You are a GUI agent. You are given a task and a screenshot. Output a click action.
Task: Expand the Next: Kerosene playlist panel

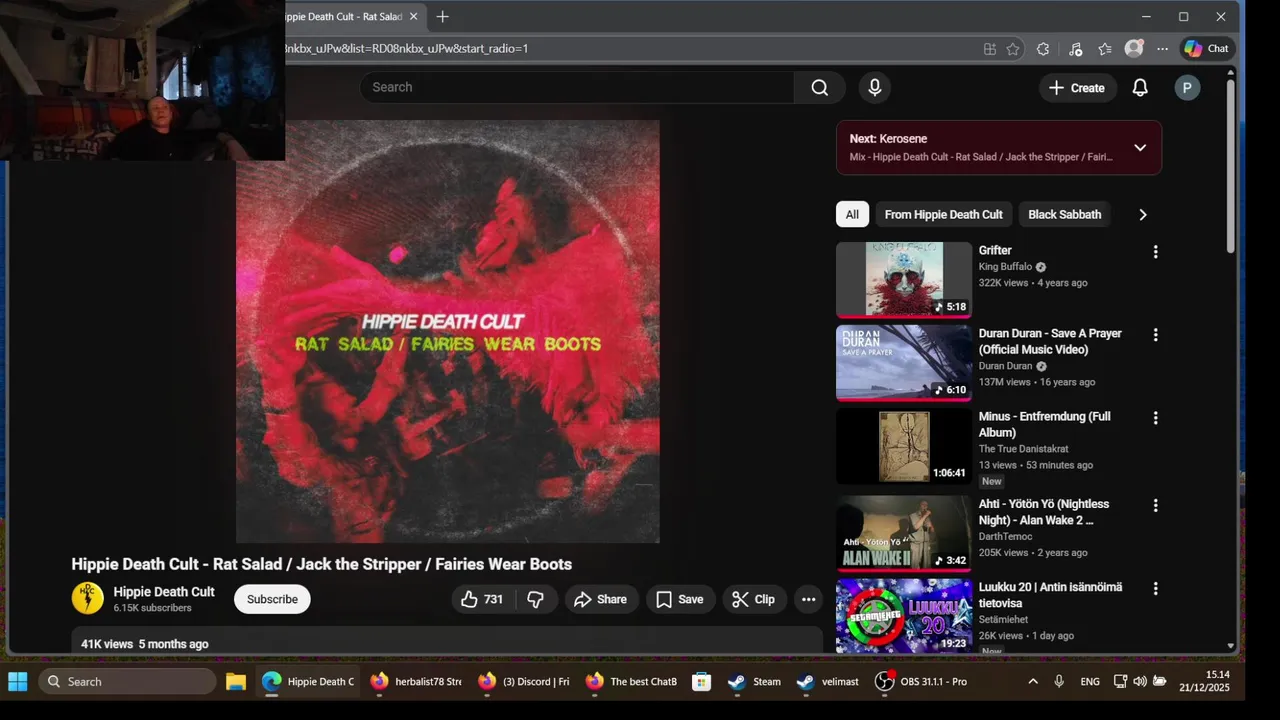(1140, 148)
